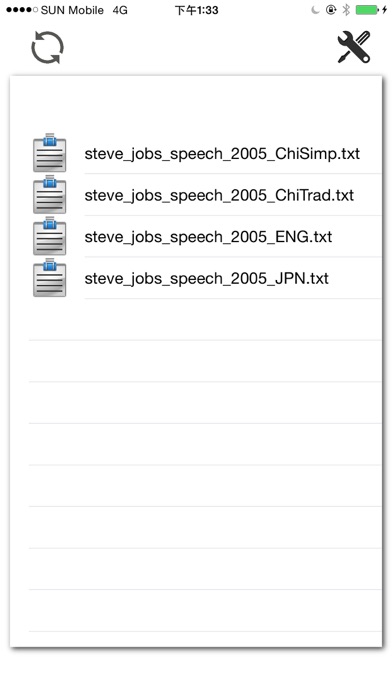Screen dimensions: 392x696
Task: Tap the rotation lock status icon
Action: (x=331, y=10)
